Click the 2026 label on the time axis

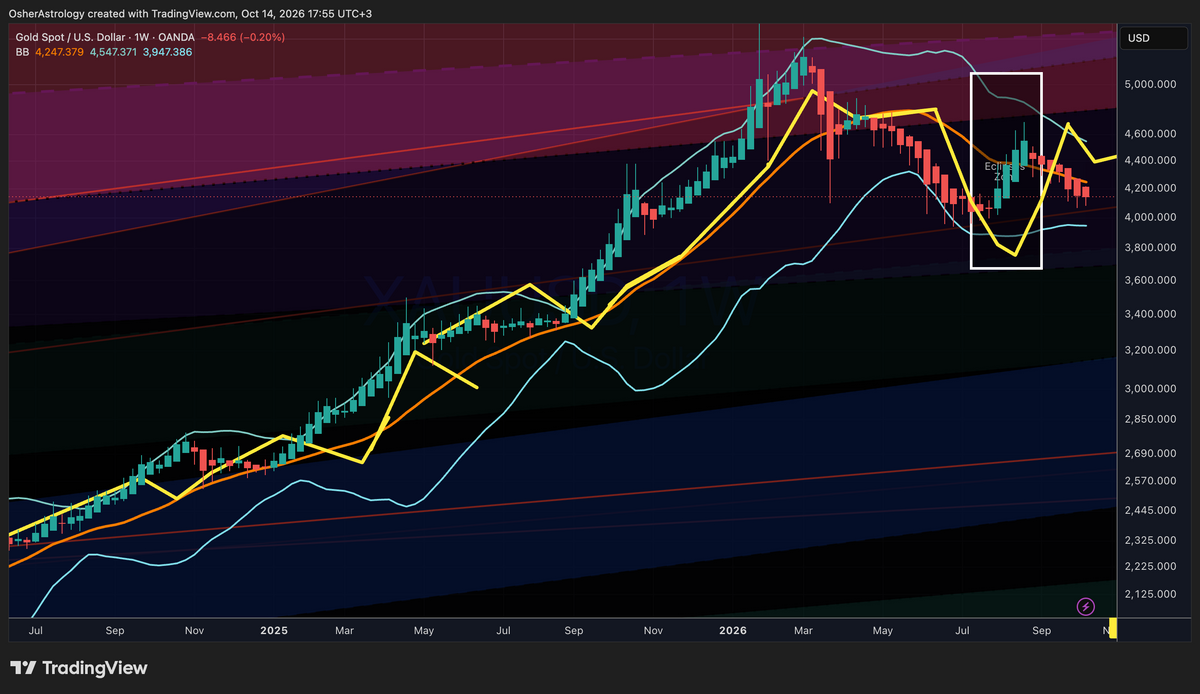point(734,631)
